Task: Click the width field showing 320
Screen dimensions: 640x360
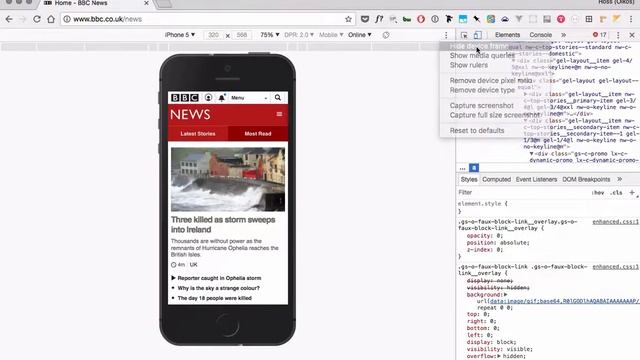Action: pyautogui.click(x=213, y=35)
